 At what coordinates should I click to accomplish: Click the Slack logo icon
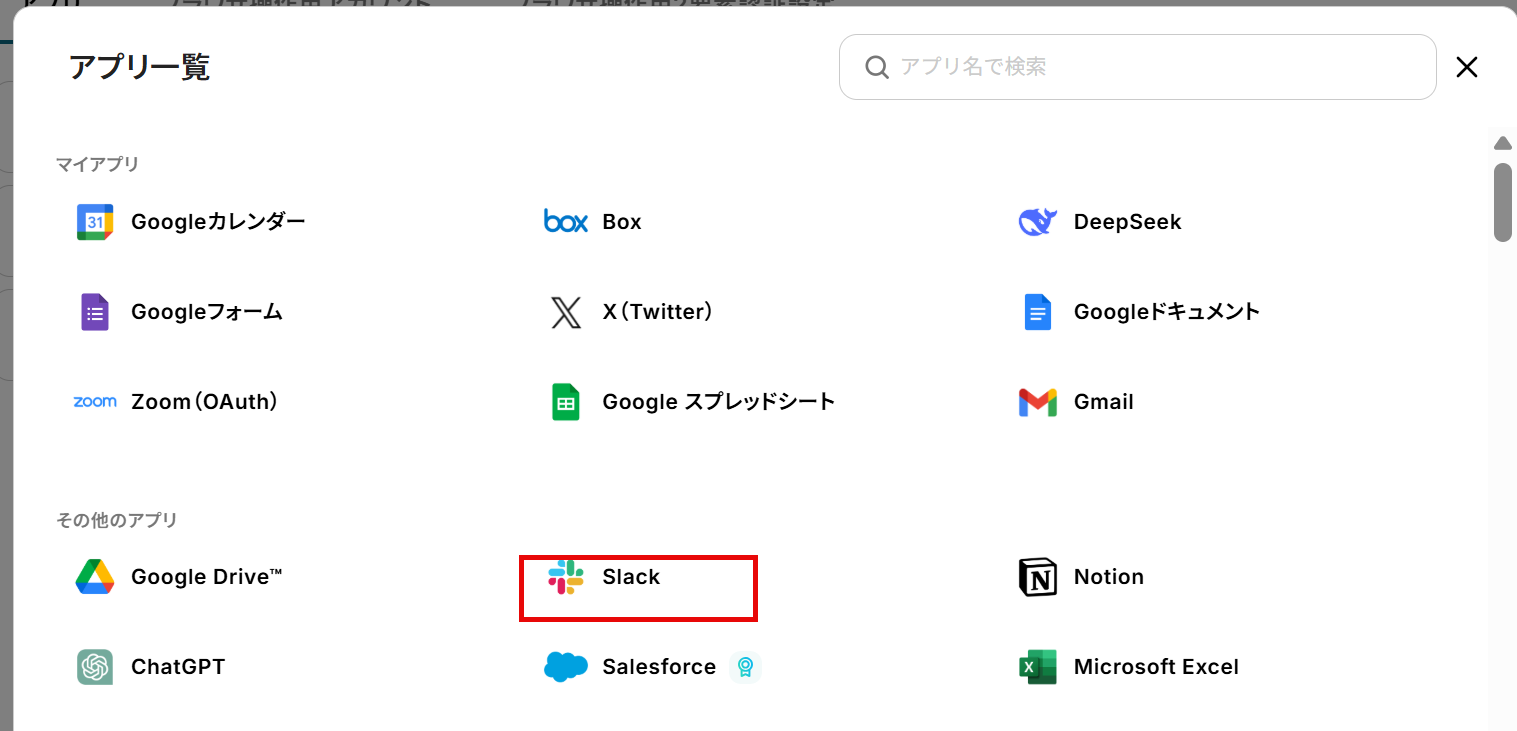[566, 577]
